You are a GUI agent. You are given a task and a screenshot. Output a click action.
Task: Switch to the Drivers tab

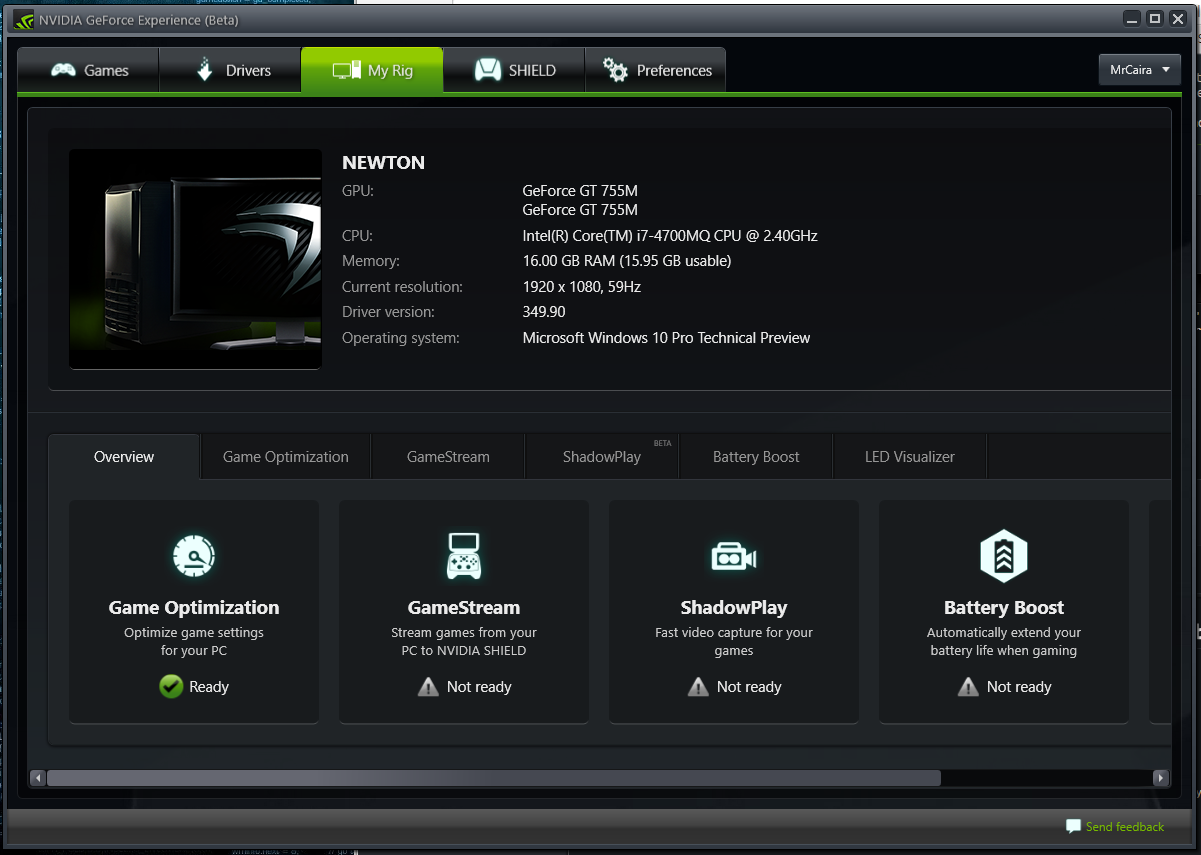tap(230, 70)
